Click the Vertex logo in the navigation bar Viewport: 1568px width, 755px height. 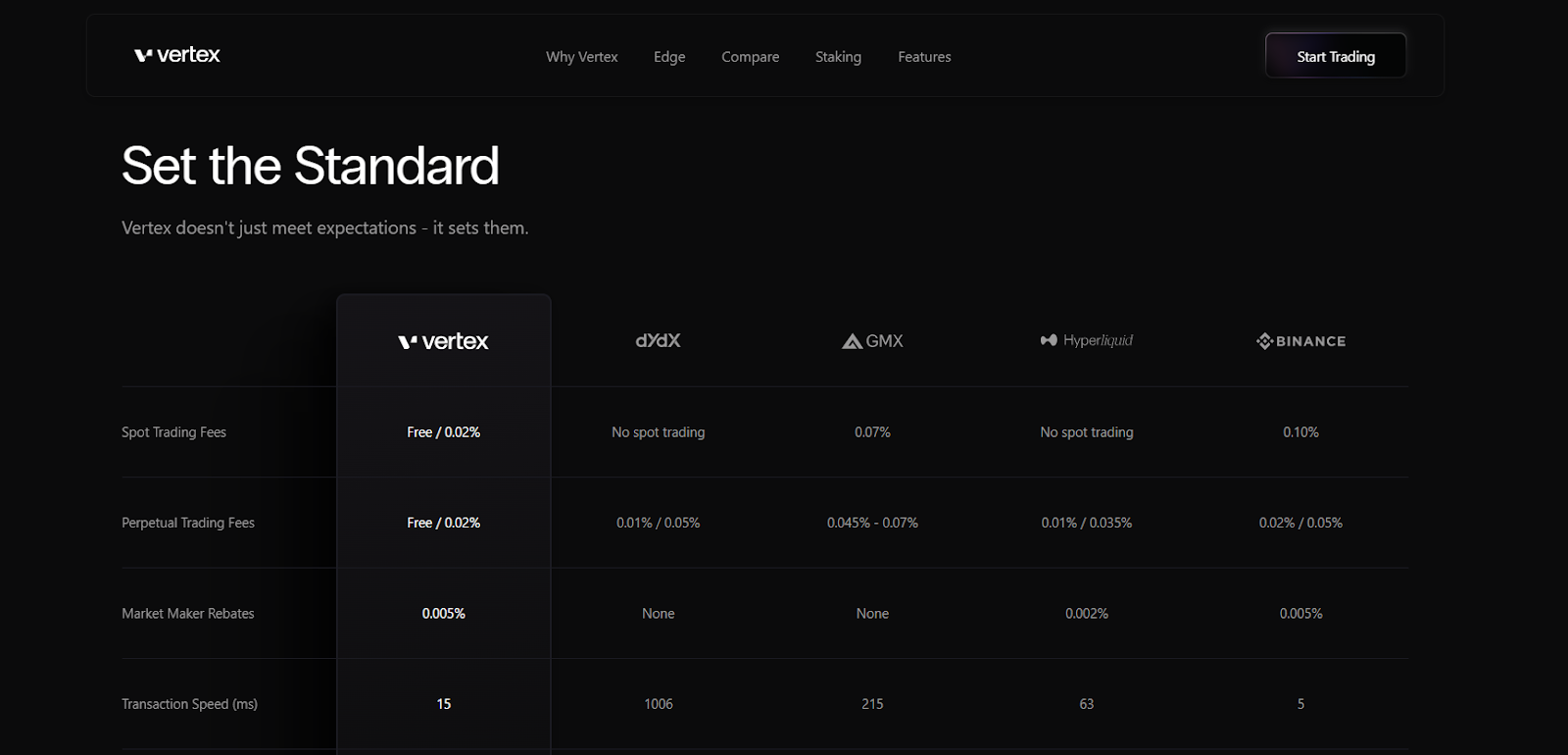point(177,55)
